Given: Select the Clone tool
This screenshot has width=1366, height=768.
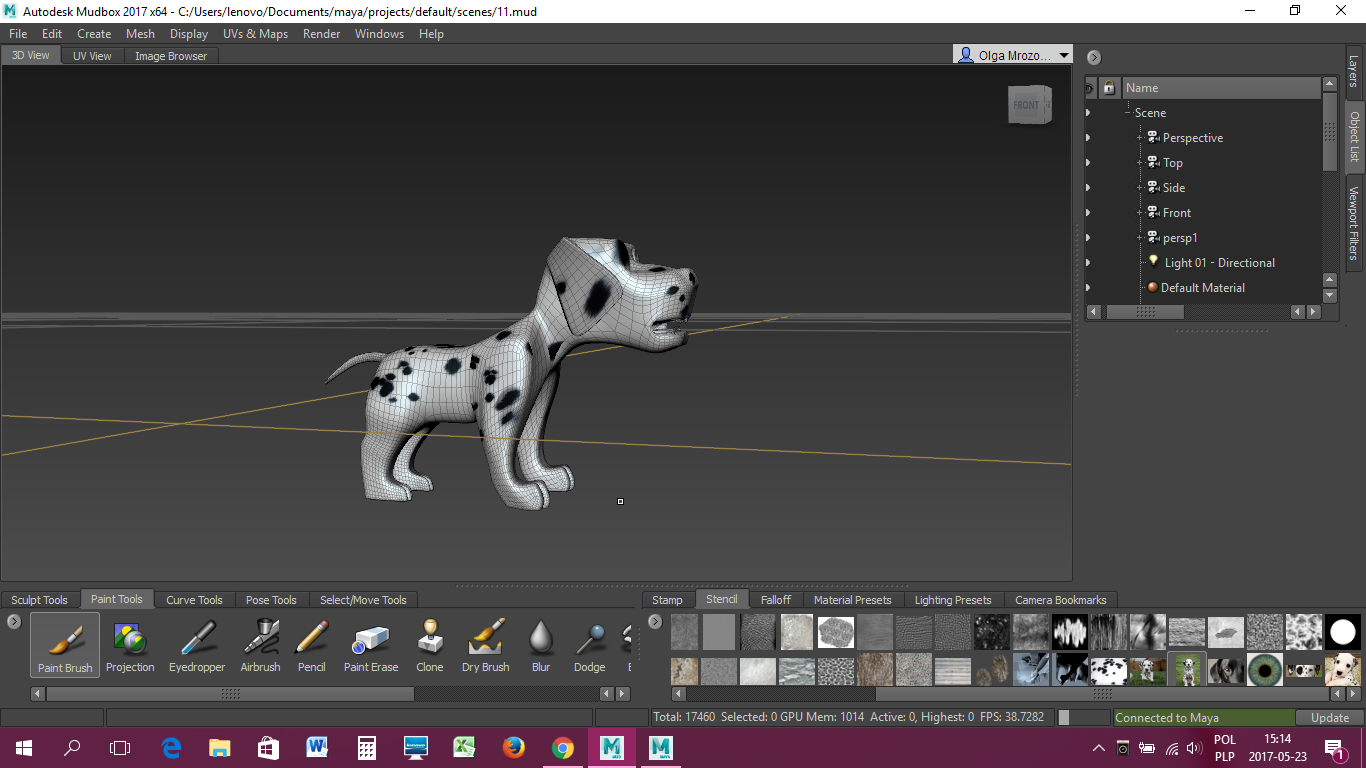Looking at the screenshot, I should point(430,644).
